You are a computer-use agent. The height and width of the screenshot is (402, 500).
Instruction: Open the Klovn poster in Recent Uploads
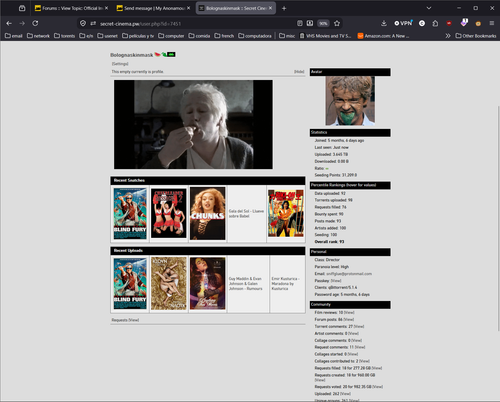[x=169, y=284]
